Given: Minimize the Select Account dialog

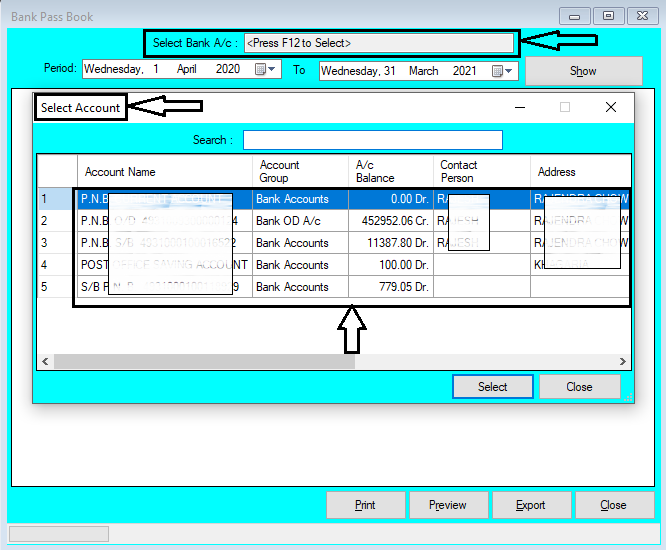Looking at the screenshot, I should (520, 107).
